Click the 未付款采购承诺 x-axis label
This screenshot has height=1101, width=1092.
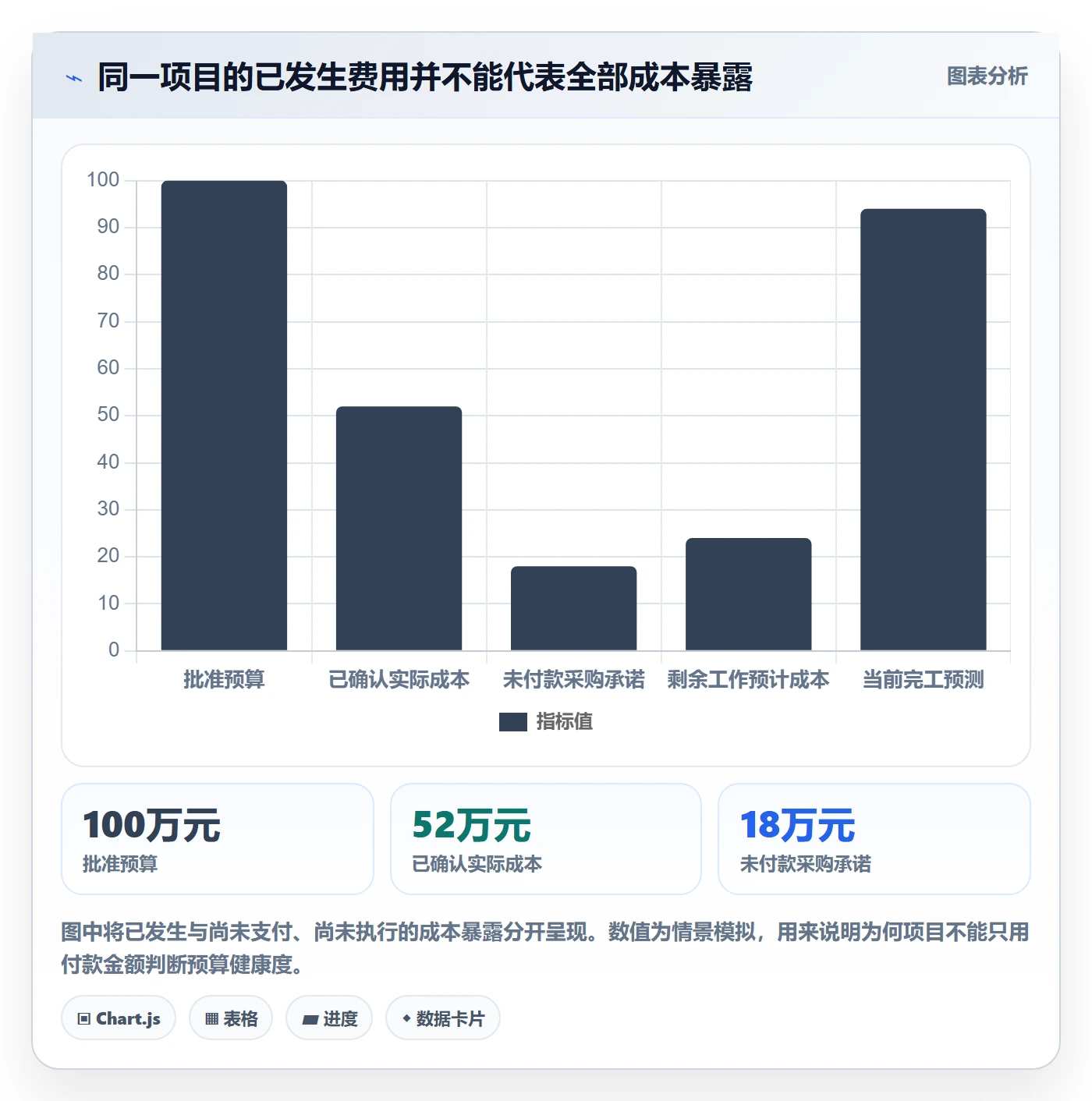click(573, 680)
